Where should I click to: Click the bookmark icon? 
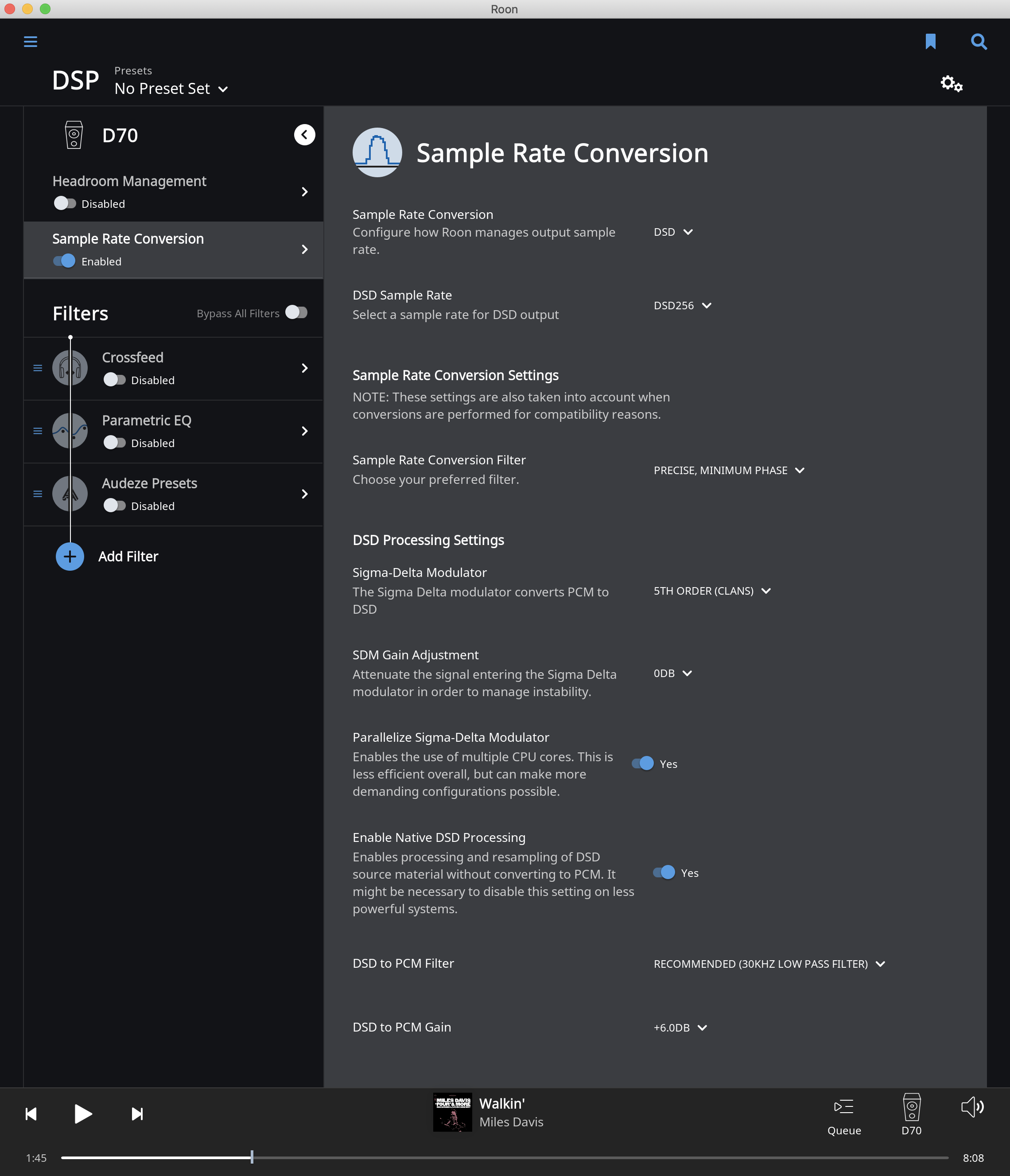[931, 42]
